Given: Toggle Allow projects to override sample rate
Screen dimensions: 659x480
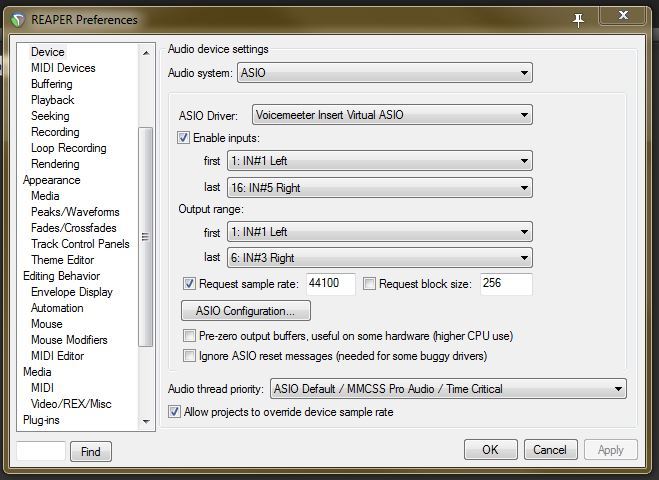Looking at the screenshot, I should click(x=175, y=412).
